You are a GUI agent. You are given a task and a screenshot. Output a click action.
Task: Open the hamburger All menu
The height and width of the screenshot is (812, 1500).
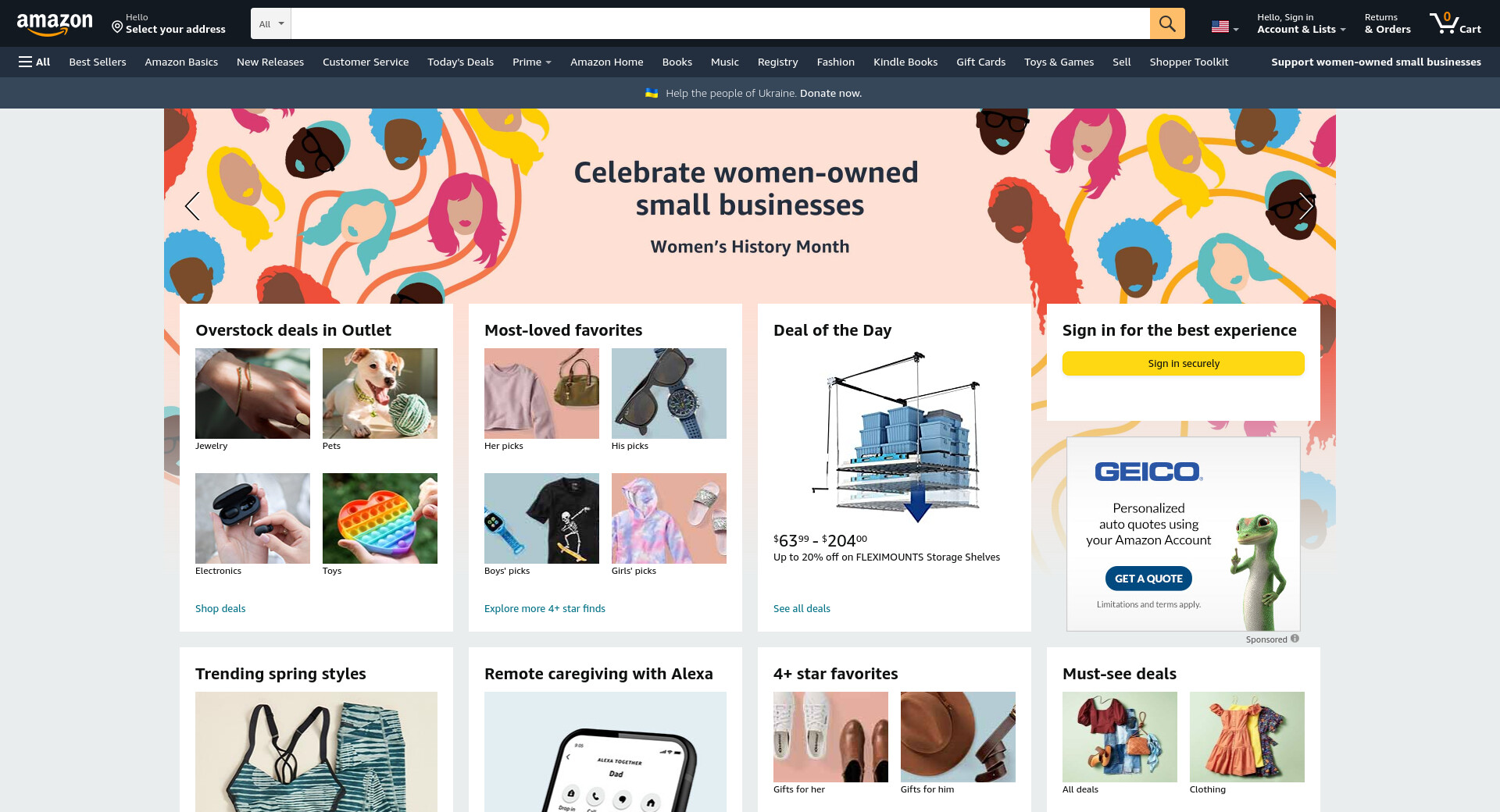click(34, 62)
